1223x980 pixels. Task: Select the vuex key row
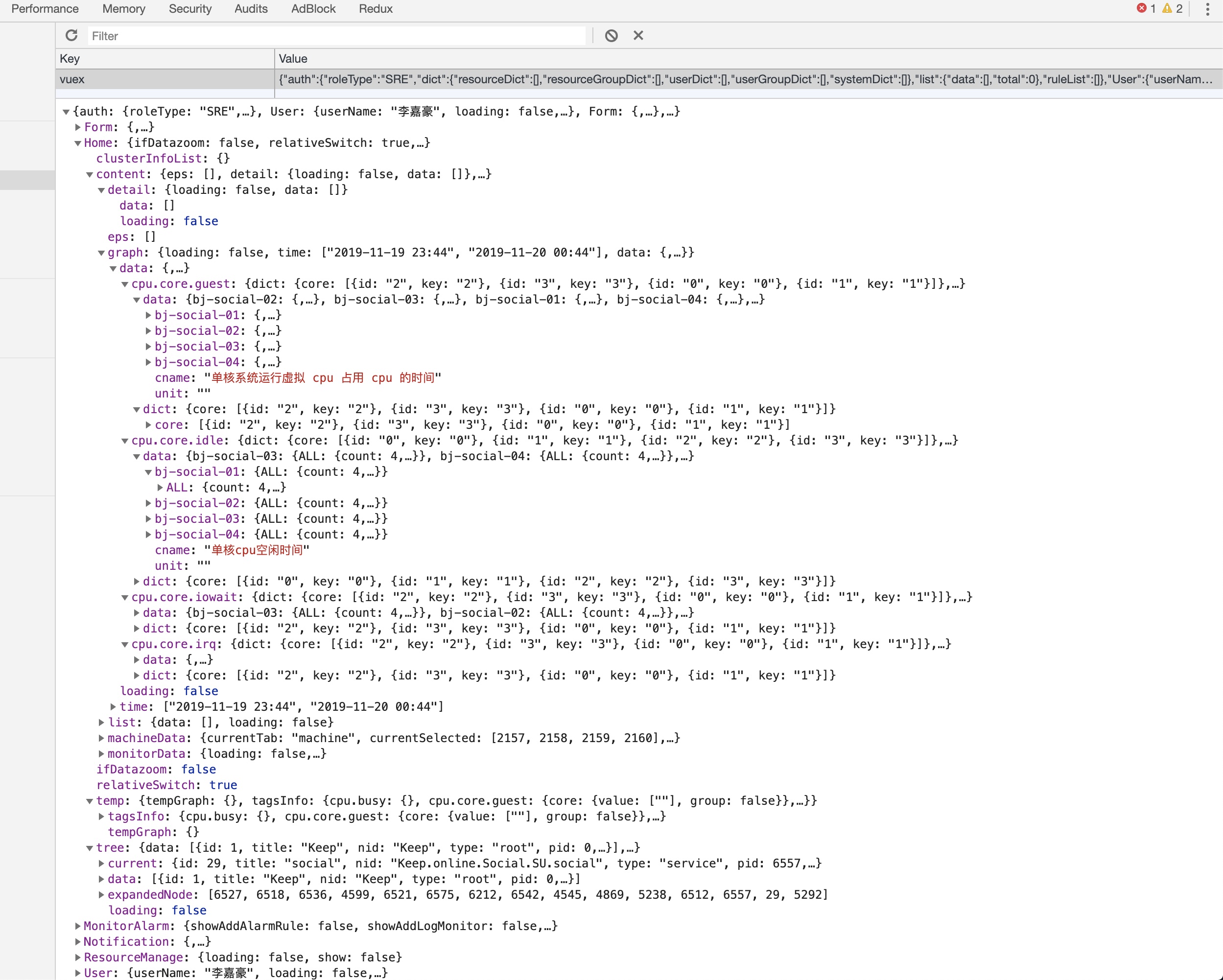coord(165,79)
